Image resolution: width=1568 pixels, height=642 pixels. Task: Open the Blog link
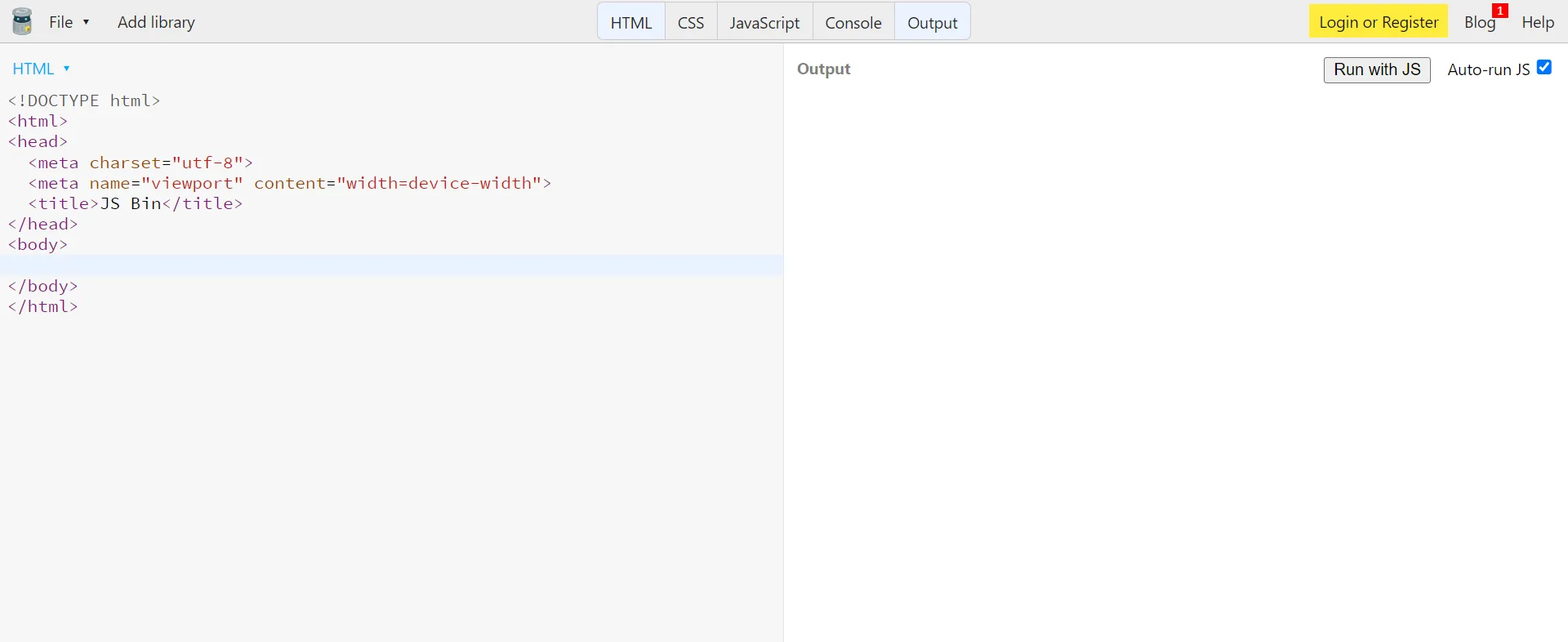coord(1480,22)
